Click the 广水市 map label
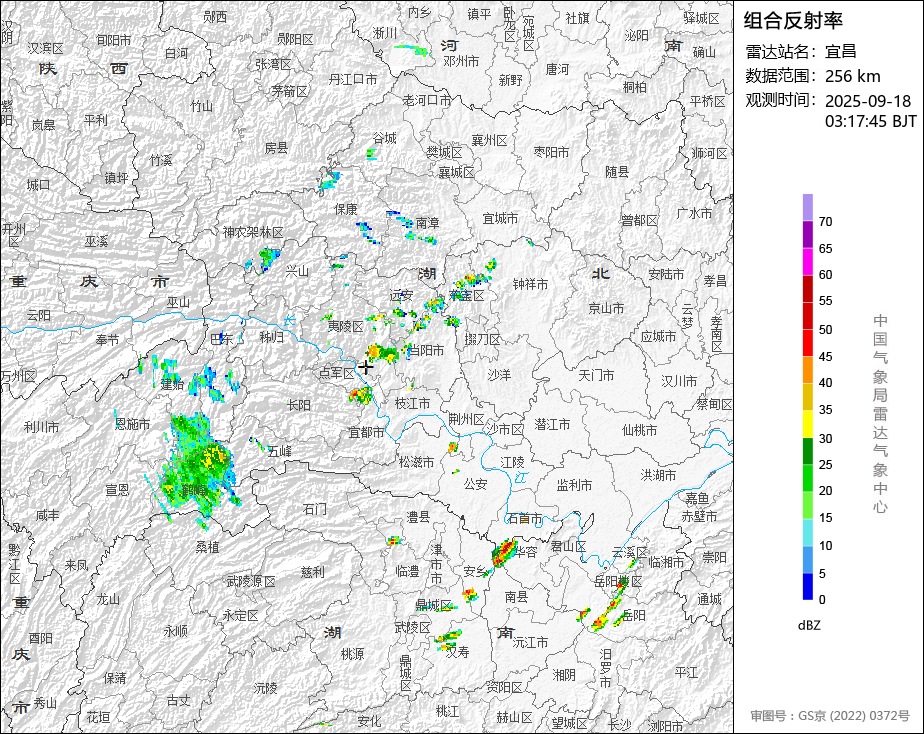The image size is (924, 734). (x=694, y=213)
